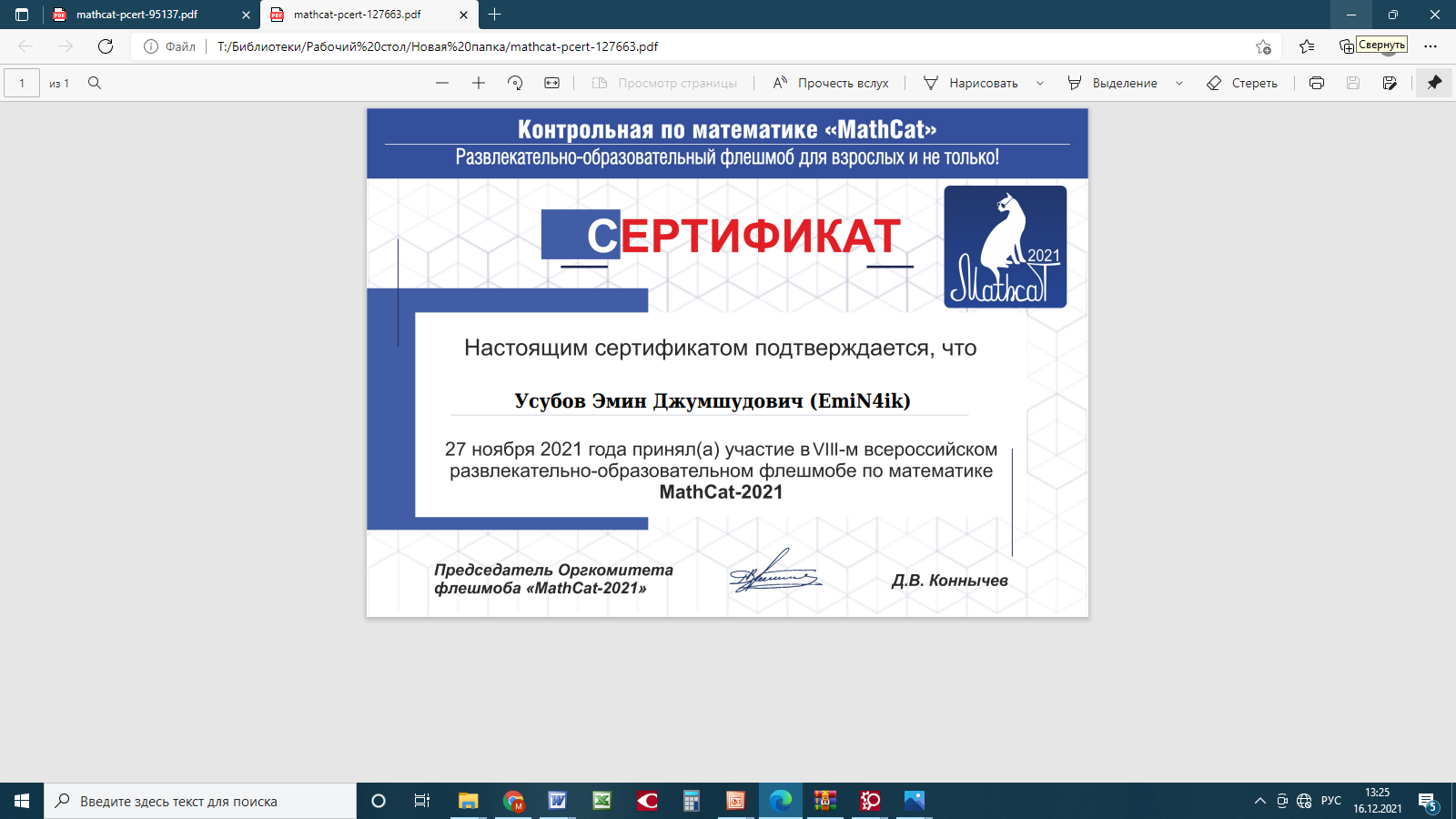1456x819 pixels.
Task: Switch to Edge in taskbar
Action: pos(781,801)
